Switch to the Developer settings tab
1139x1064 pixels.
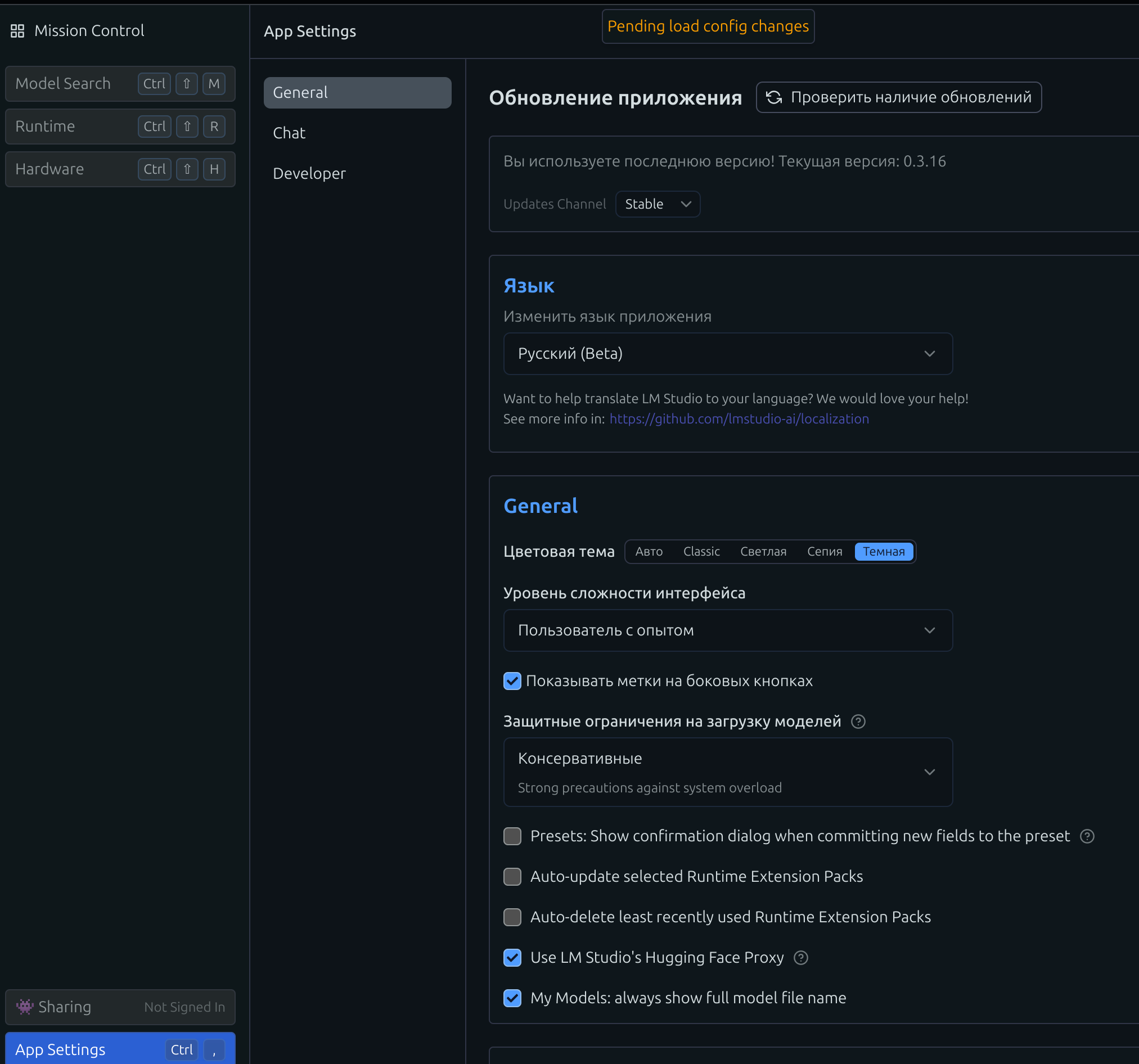(309, 174)
